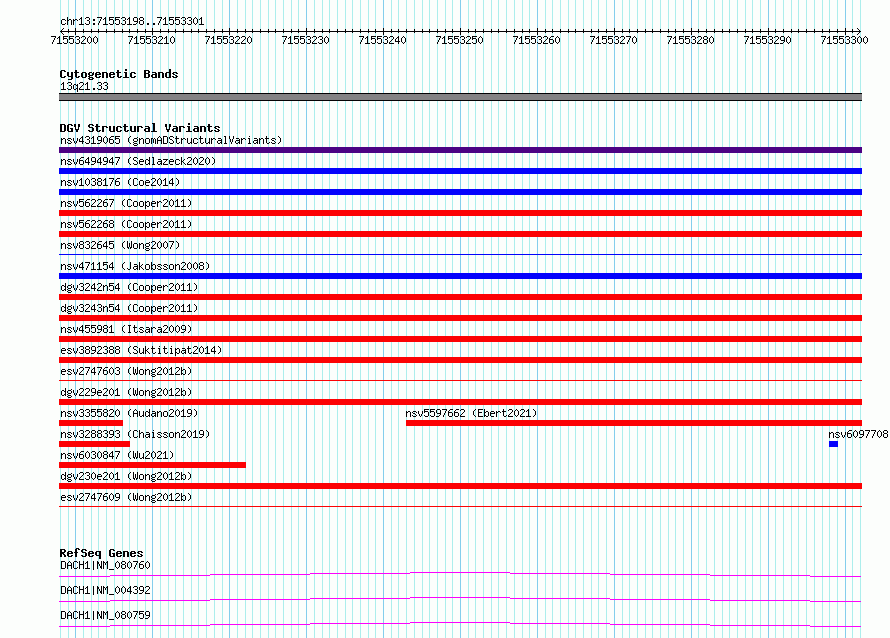890x638 pixels.
Task: Click the gray 13q21.33 cytogenetic band bar
Action: pyautogui.click(x=460, y=97)
